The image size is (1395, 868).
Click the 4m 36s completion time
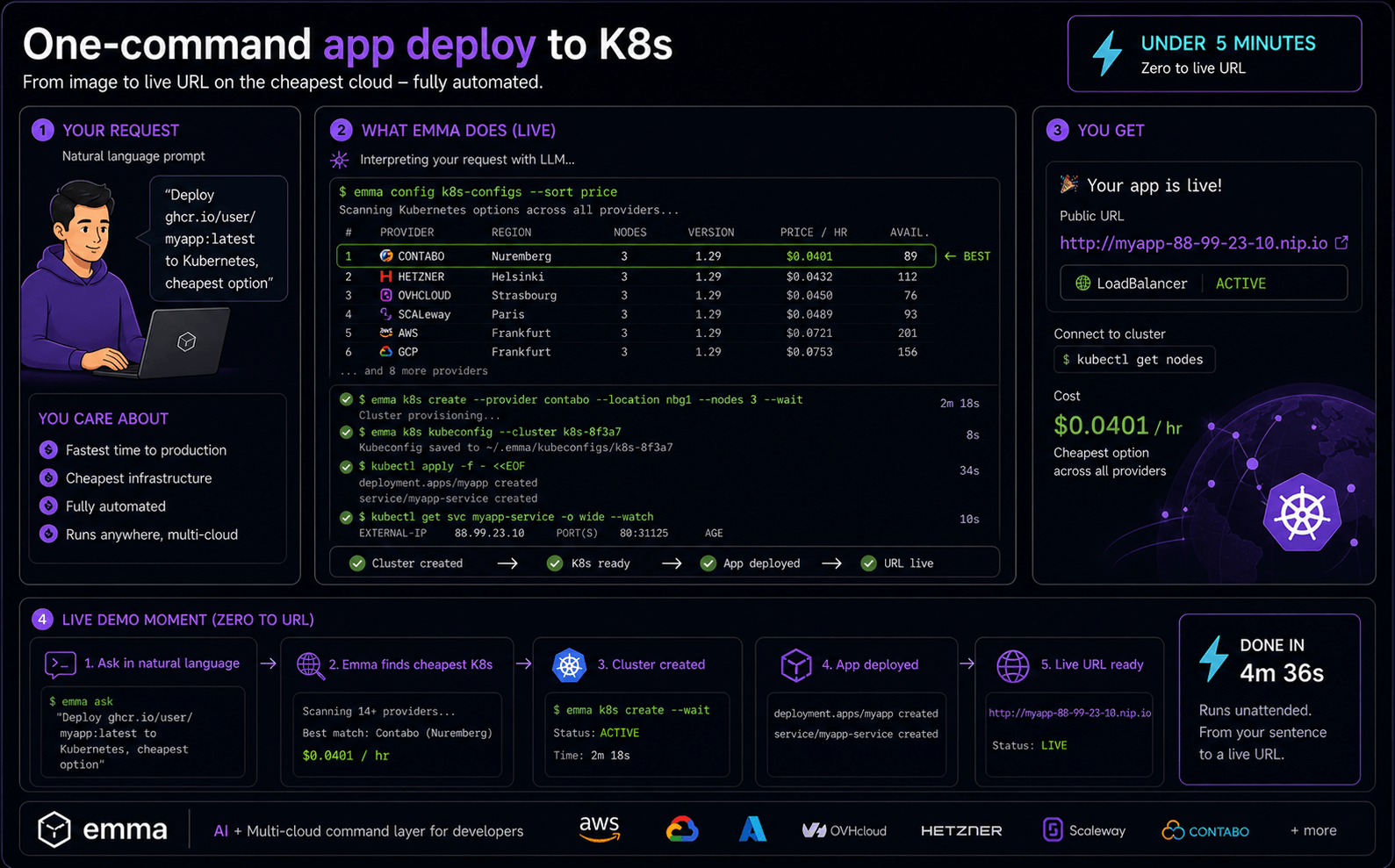(1282, 673)
